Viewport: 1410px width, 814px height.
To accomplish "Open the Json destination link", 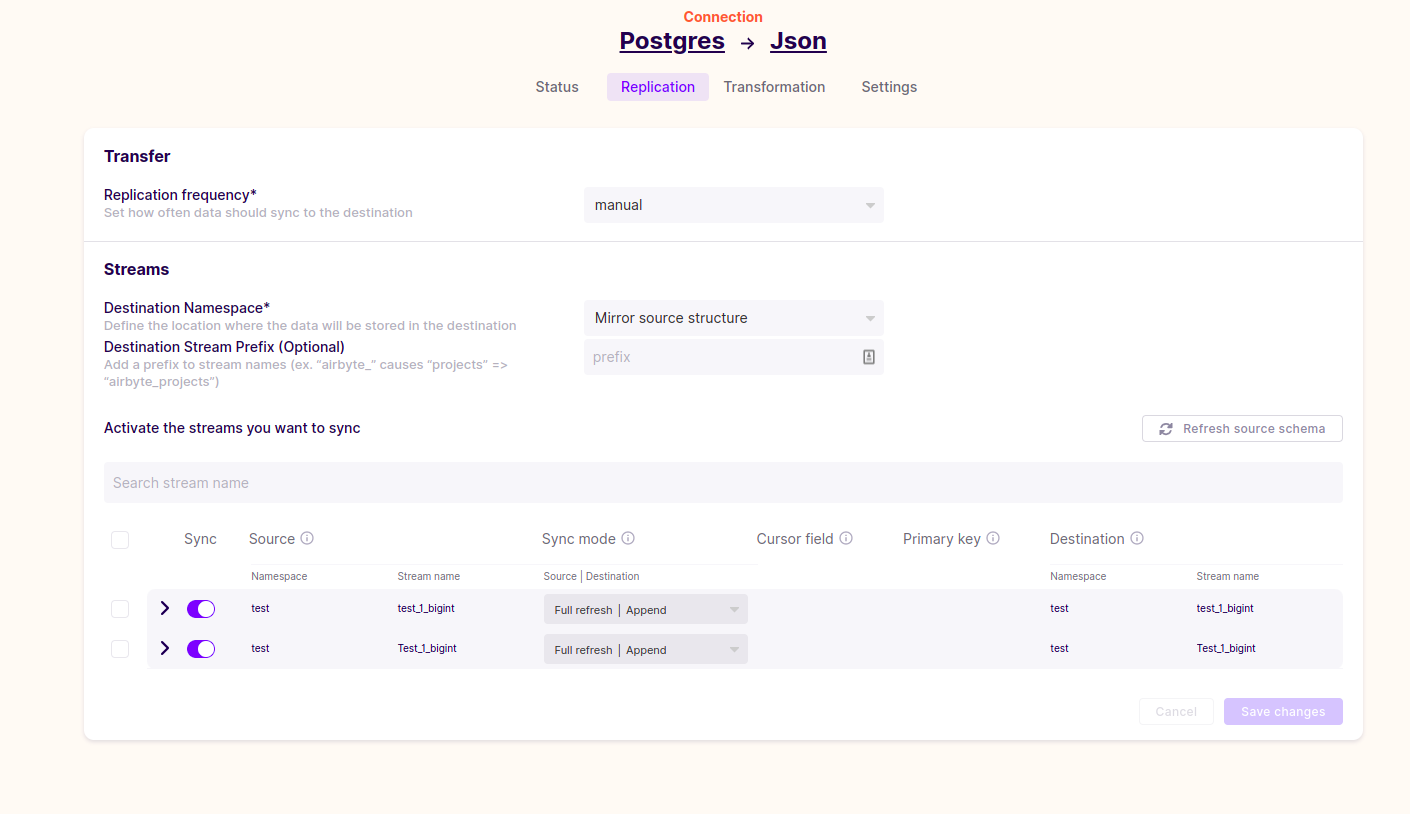I will (x=798, y=41).
